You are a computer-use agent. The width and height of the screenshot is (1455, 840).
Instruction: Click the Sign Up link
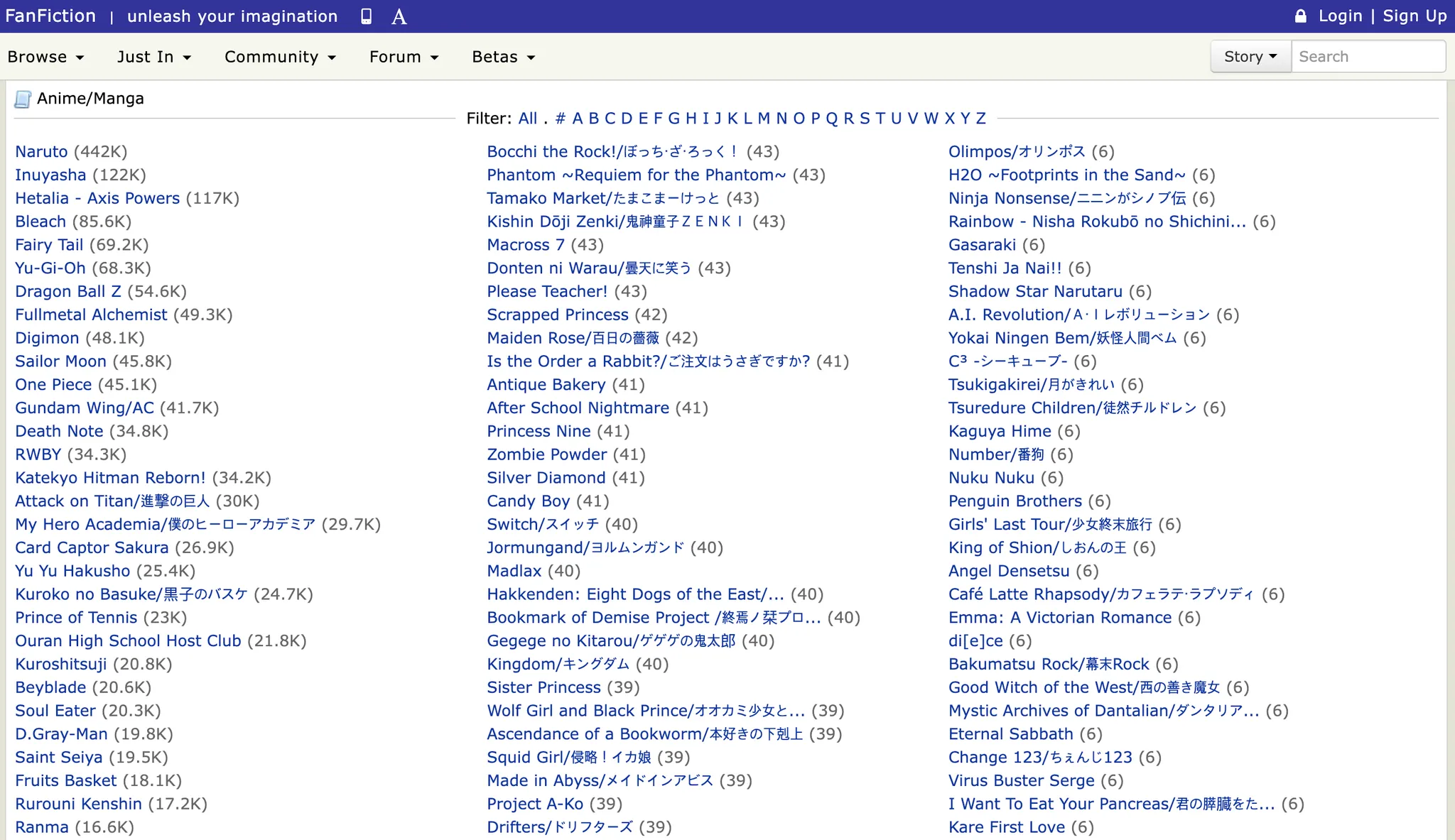(1415, 16)
